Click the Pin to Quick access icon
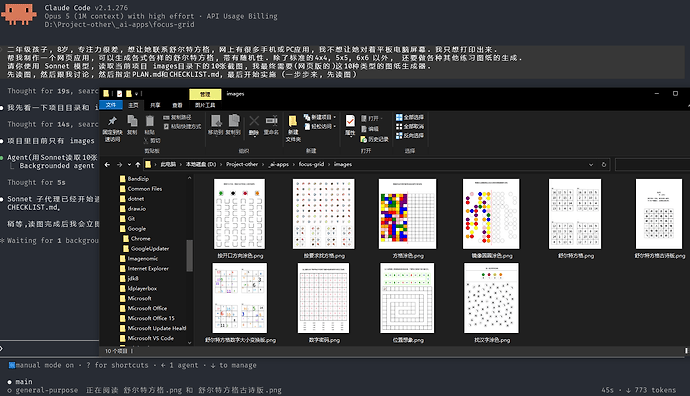Viewport: 690px width, 396px height. (112, 121)
